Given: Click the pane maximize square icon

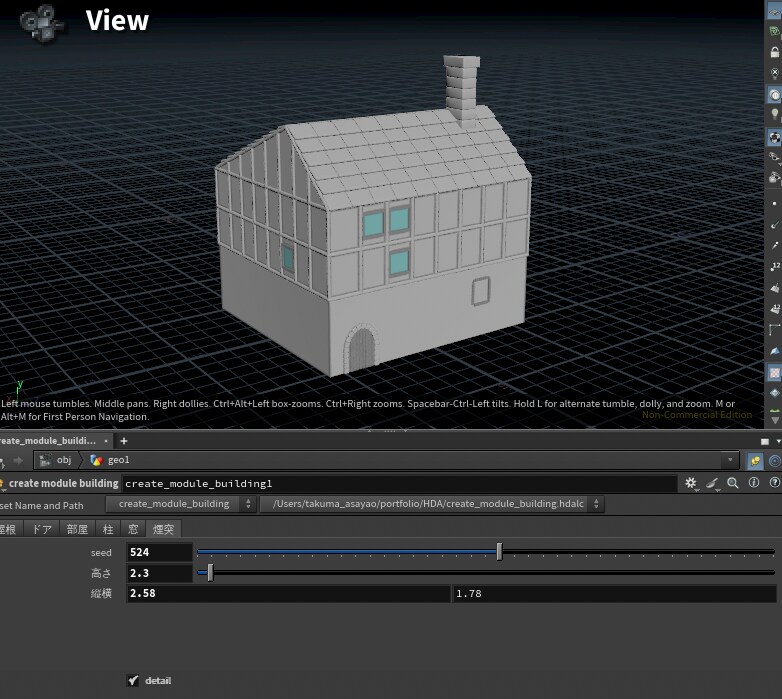Looking at the screenshot, I should click(x=765, y=441).
